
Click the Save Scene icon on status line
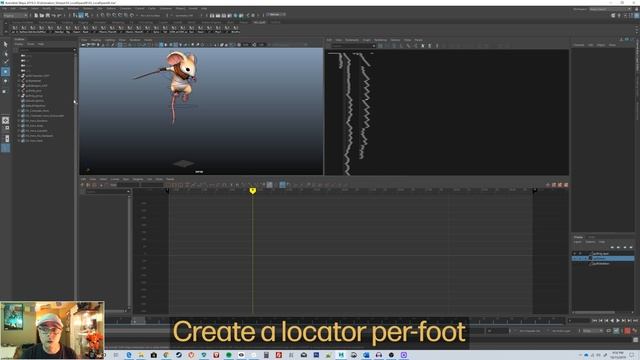point(47,16)
